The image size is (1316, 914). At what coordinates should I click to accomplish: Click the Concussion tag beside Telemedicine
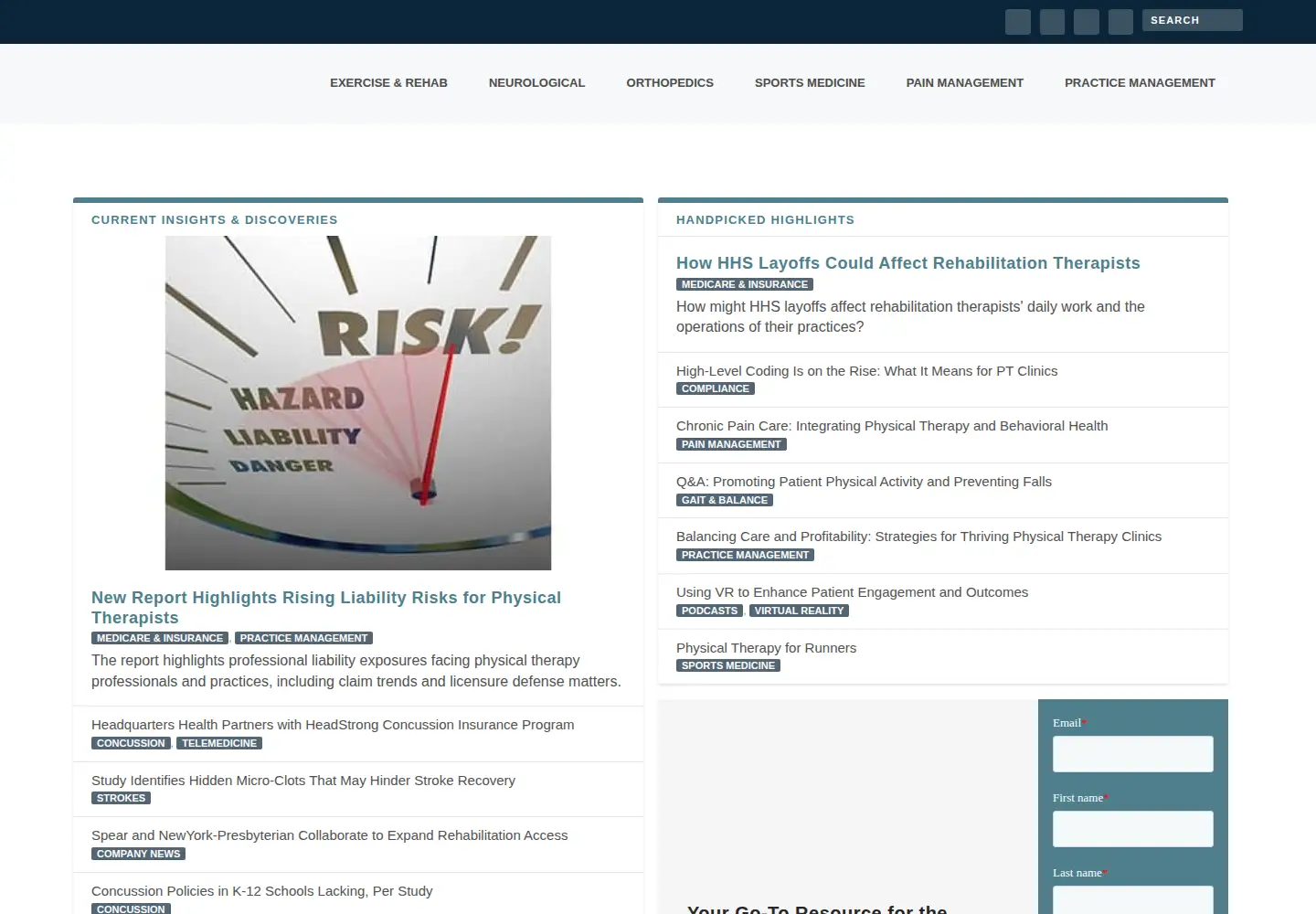click(x=131, y=743)
